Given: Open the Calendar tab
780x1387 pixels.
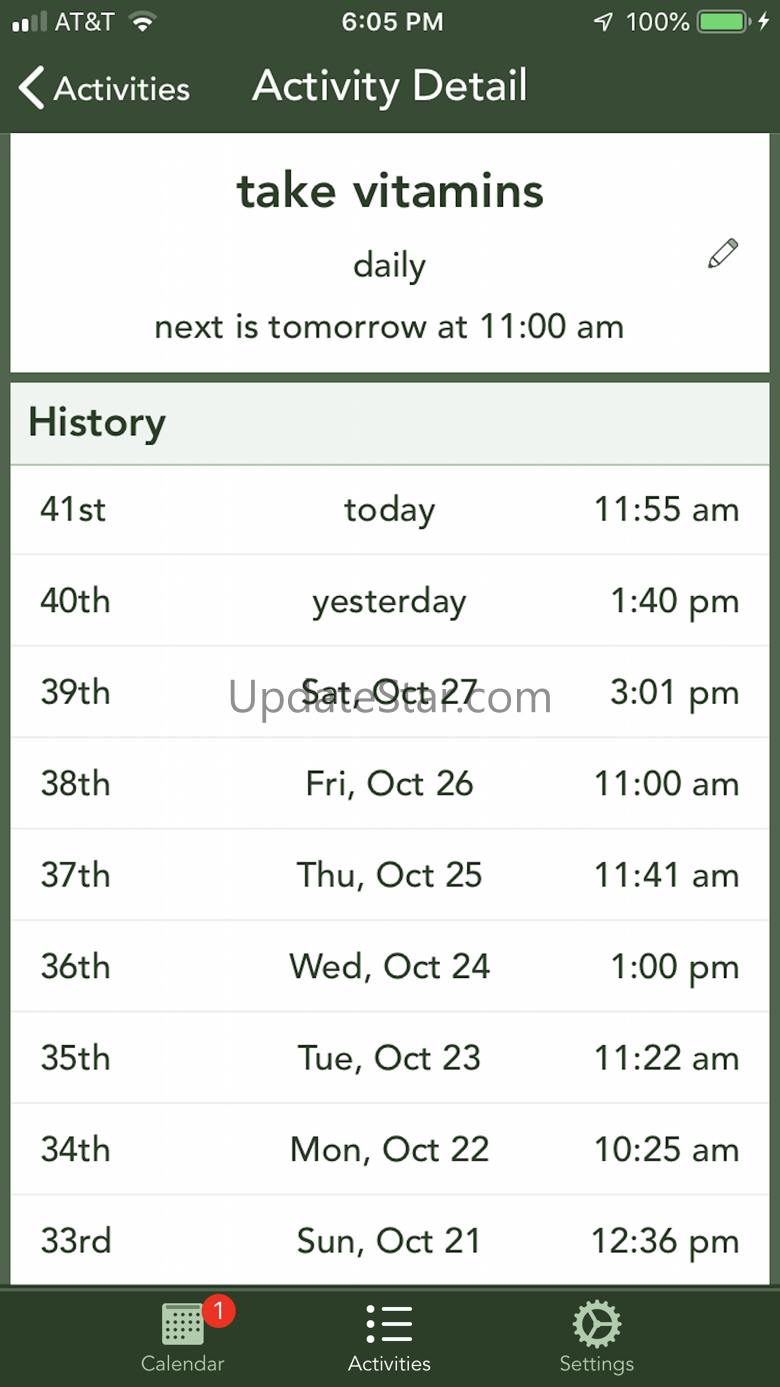Looking at the screenshot, I should coord(183,1337).
